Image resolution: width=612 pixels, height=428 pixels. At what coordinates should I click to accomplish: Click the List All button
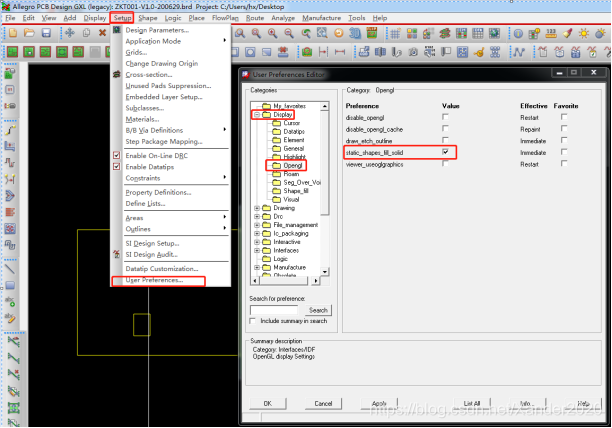[x=472, y=403]
